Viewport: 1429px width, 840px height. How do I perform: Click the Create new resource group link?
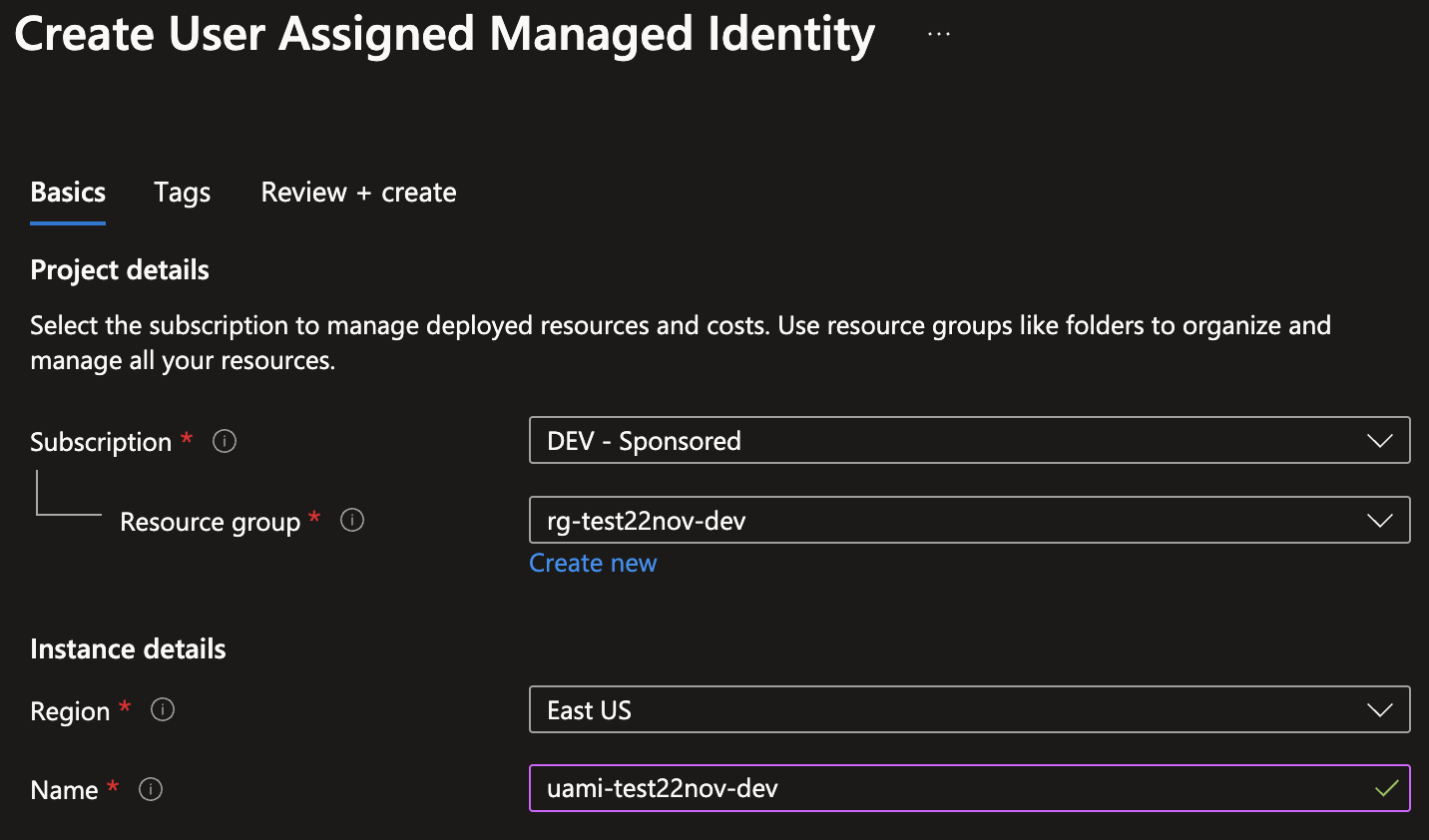tap(593, 563)
